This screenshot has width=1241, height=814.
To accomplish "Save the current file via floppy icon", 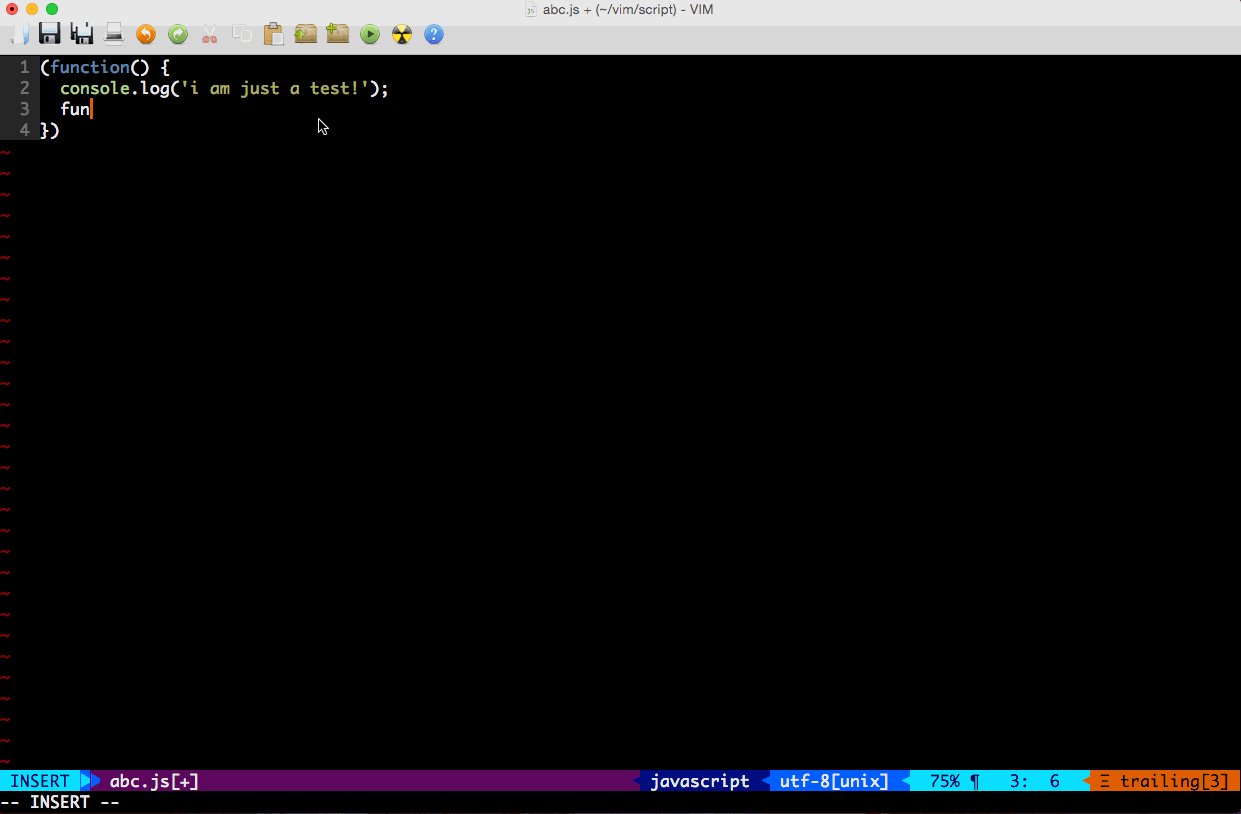I will 50,35.
